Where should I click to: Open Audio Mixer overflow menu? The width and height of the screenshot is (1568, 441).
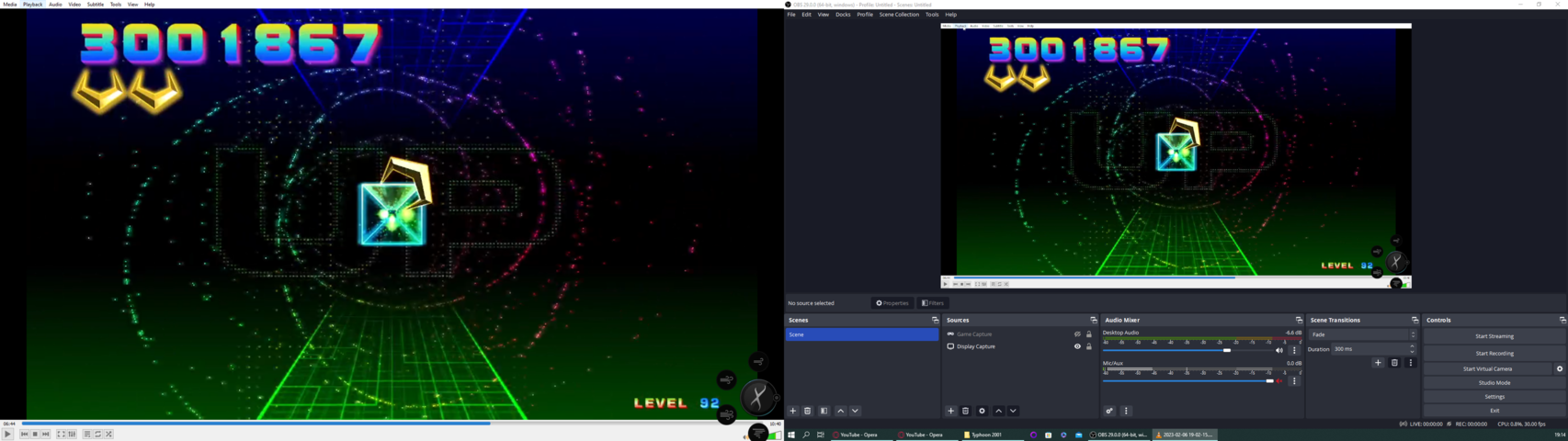click(x=1126, y=412)
